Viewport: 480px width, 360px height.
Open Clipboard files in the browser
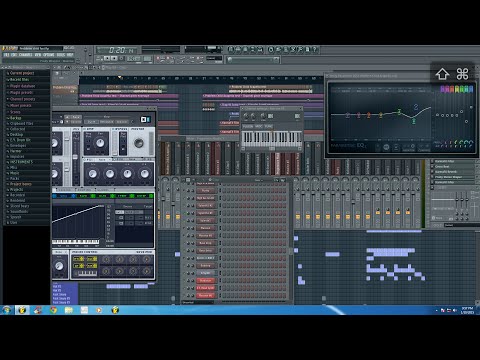coord(21,123)
